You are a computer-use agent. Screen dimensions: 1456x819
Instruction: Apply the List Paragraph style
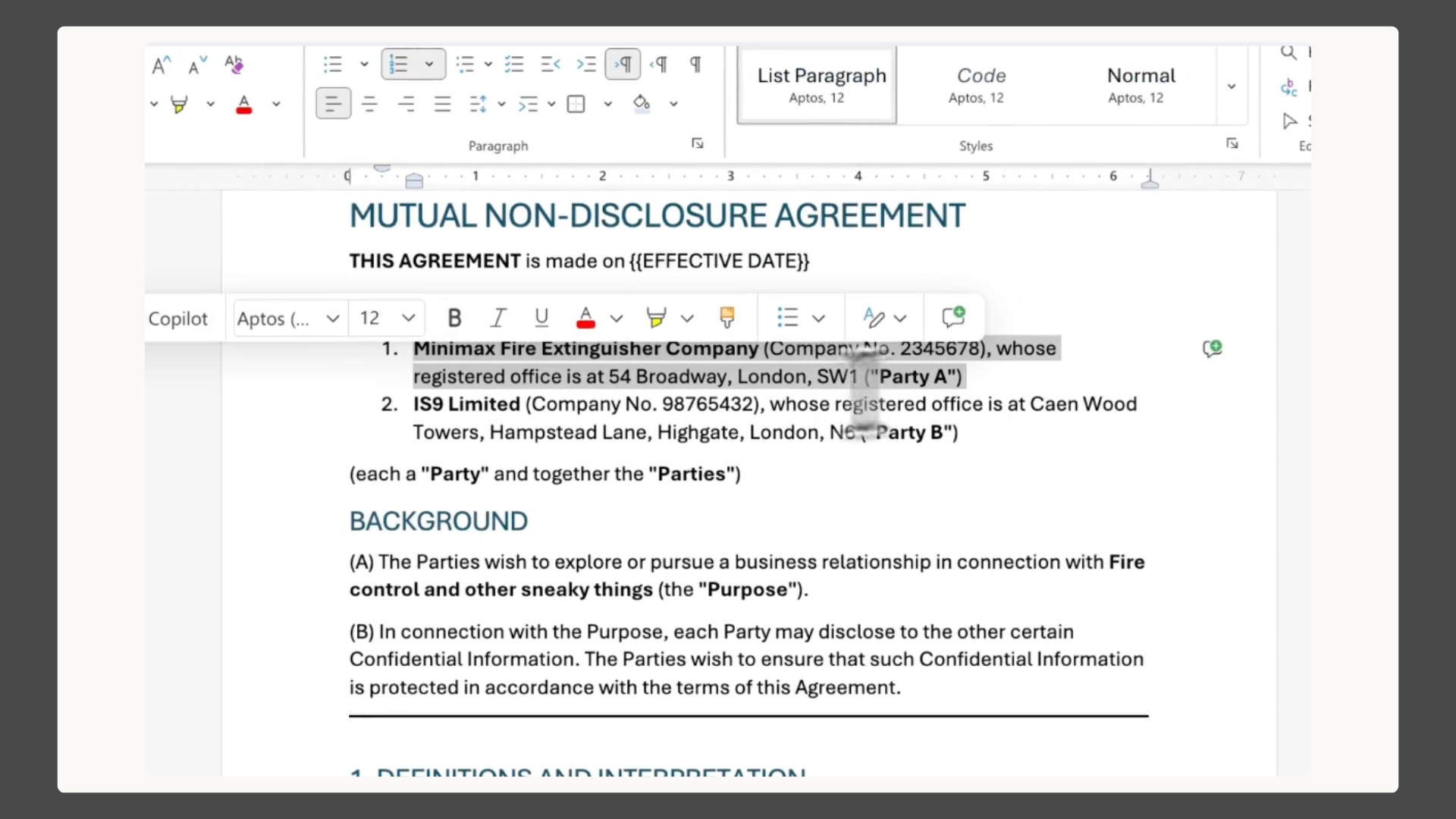click(817, 85)
